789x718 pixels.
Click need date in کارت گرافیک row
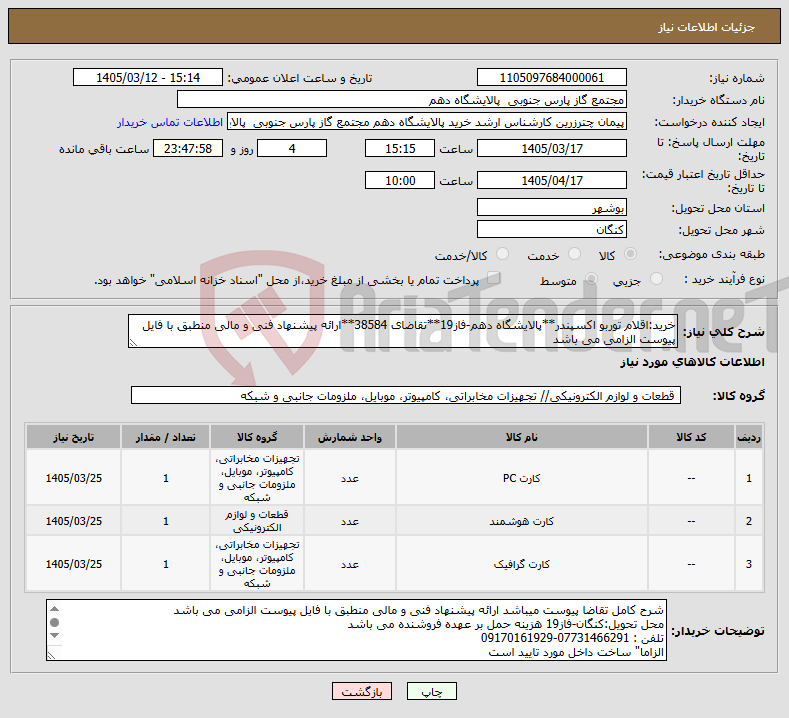point(73,564)
